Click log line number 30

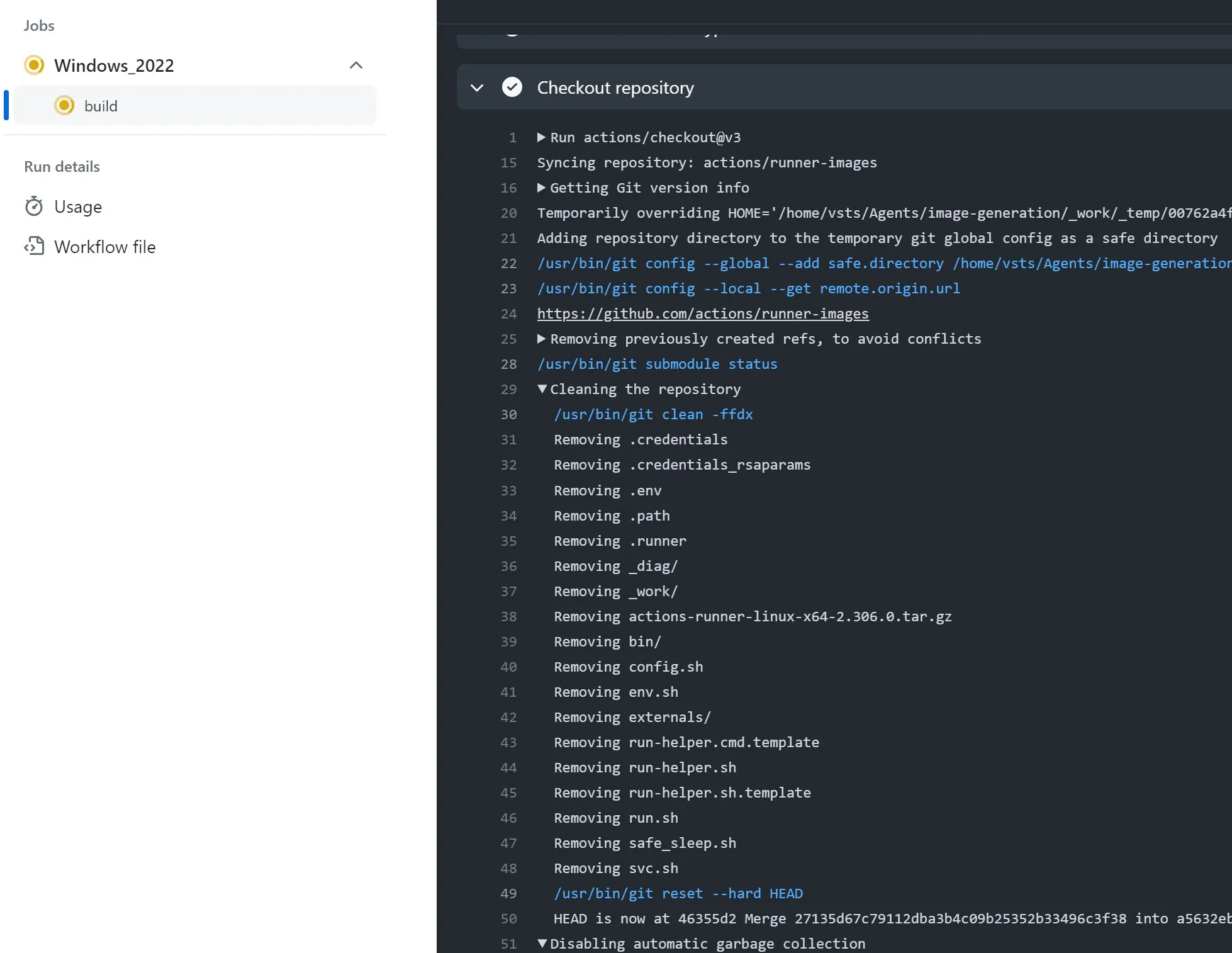click(508, 414)
